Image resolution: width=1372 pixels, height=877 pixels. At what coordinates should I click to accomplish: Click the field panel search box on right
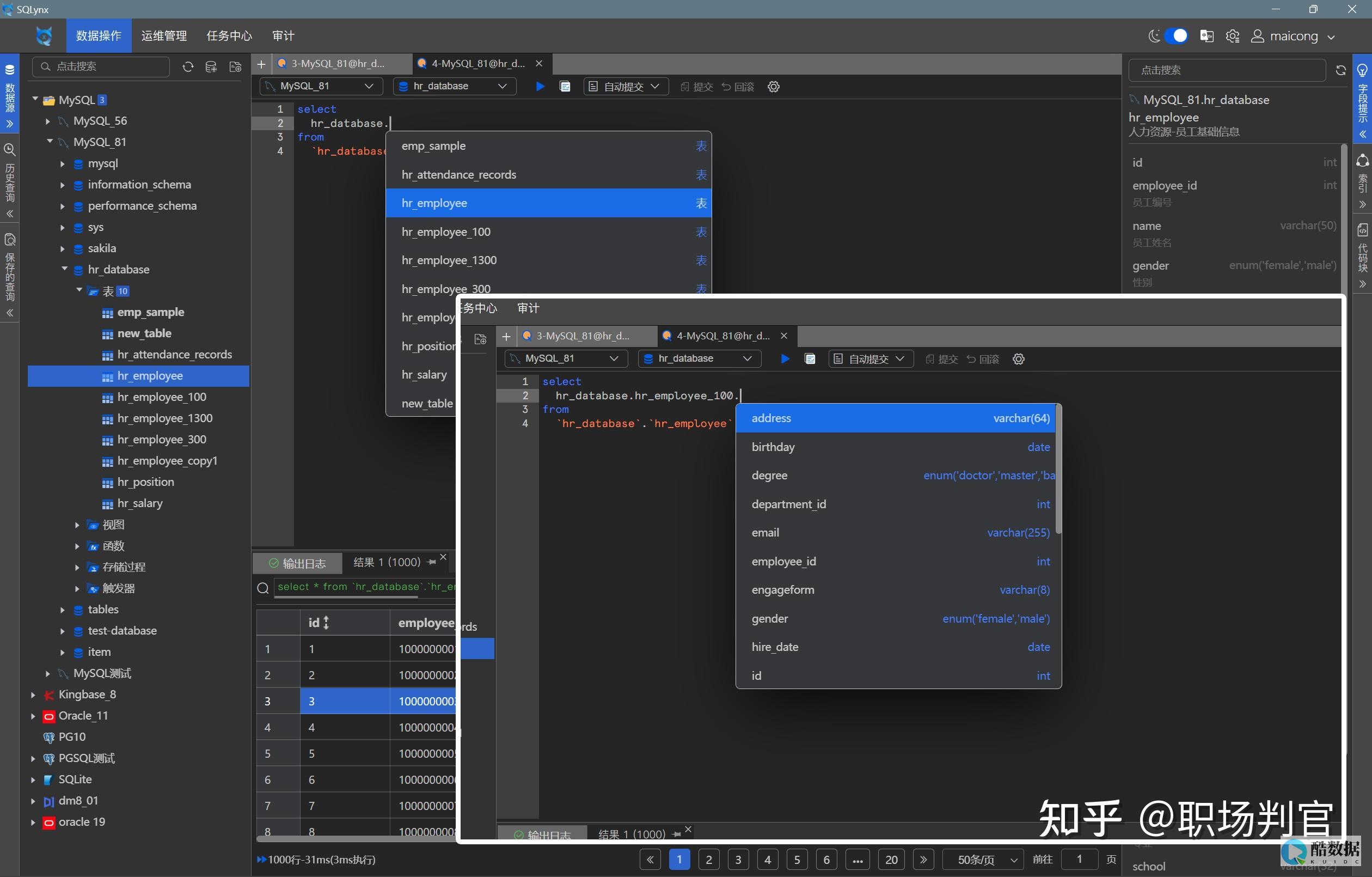pos(1227,70)
